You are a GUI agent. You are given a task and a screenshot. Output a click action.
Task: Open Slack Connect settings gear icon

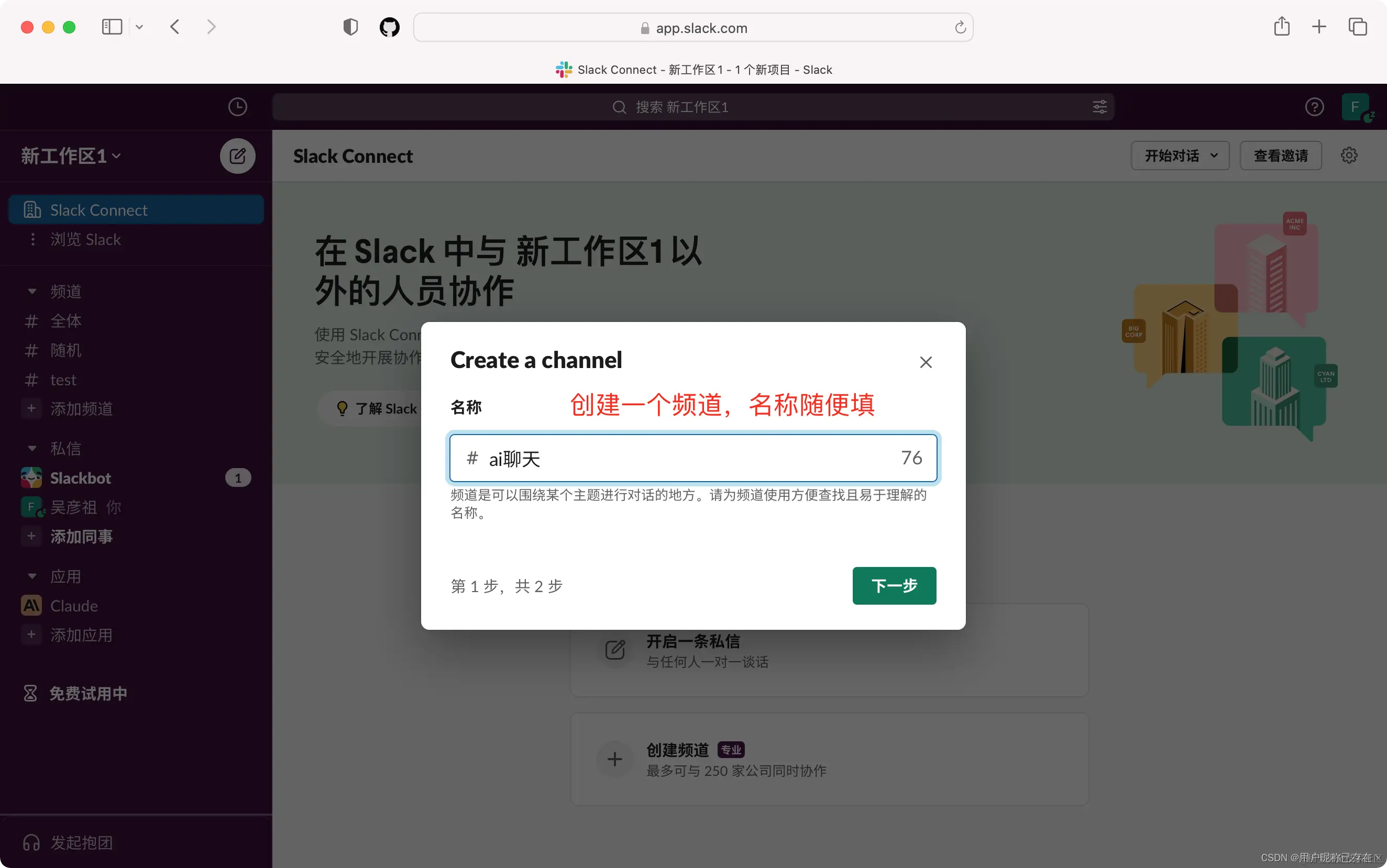1349,155
